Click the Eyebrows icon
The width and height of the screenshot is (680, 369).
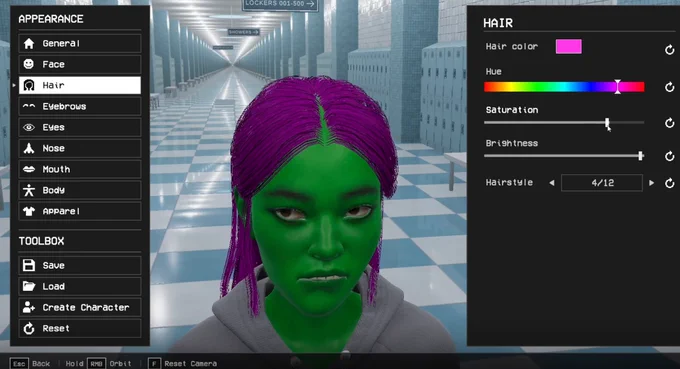point(29,106)
